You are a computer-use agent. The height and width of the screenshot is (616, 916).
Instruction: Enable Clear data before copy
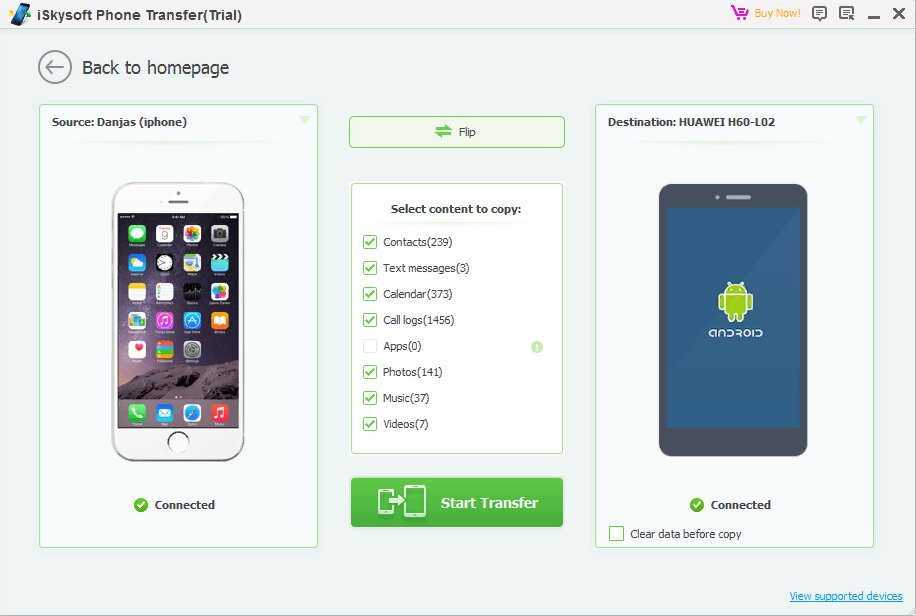pos(616,534)
